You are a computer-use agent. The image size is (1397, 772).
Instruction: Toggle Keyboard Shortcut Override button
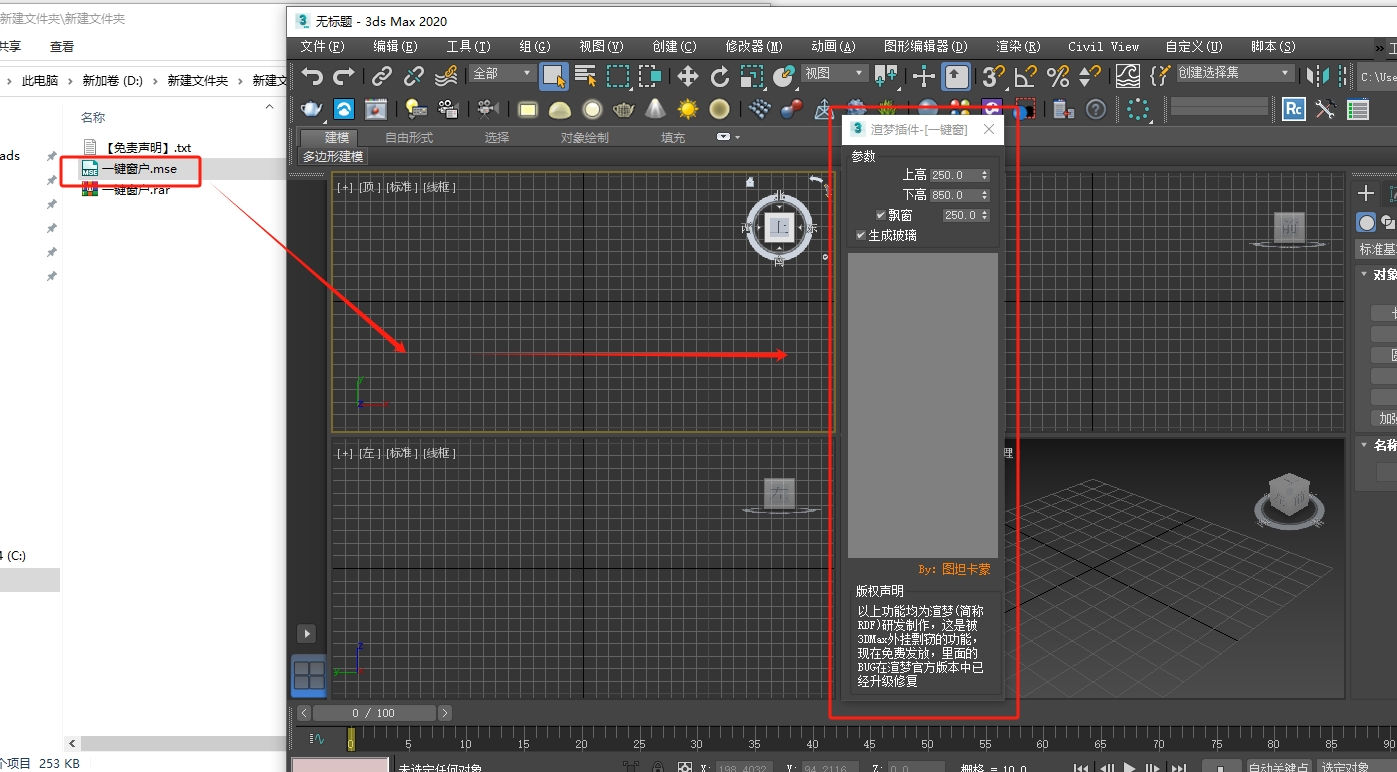957,76
